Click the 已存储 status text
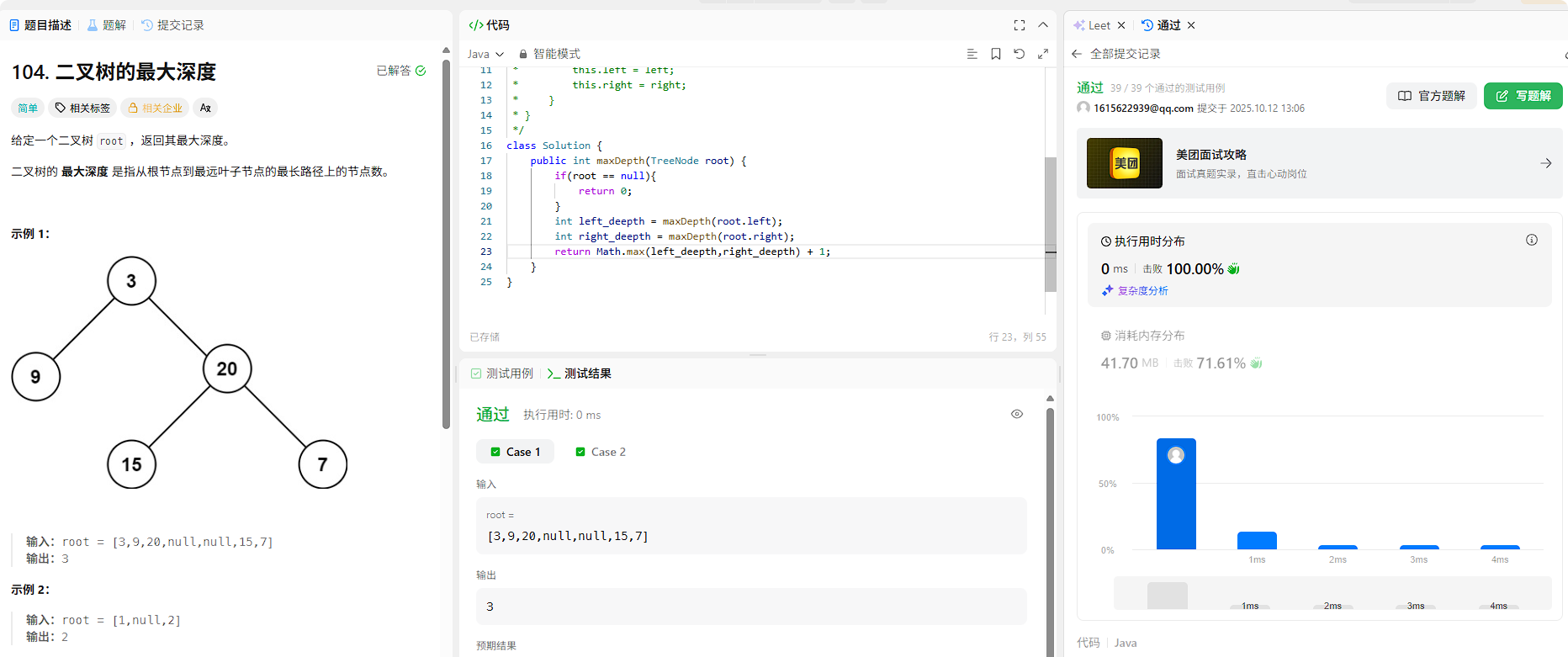Viewport: 1568px width, 657px height. (x=485, y=336)
